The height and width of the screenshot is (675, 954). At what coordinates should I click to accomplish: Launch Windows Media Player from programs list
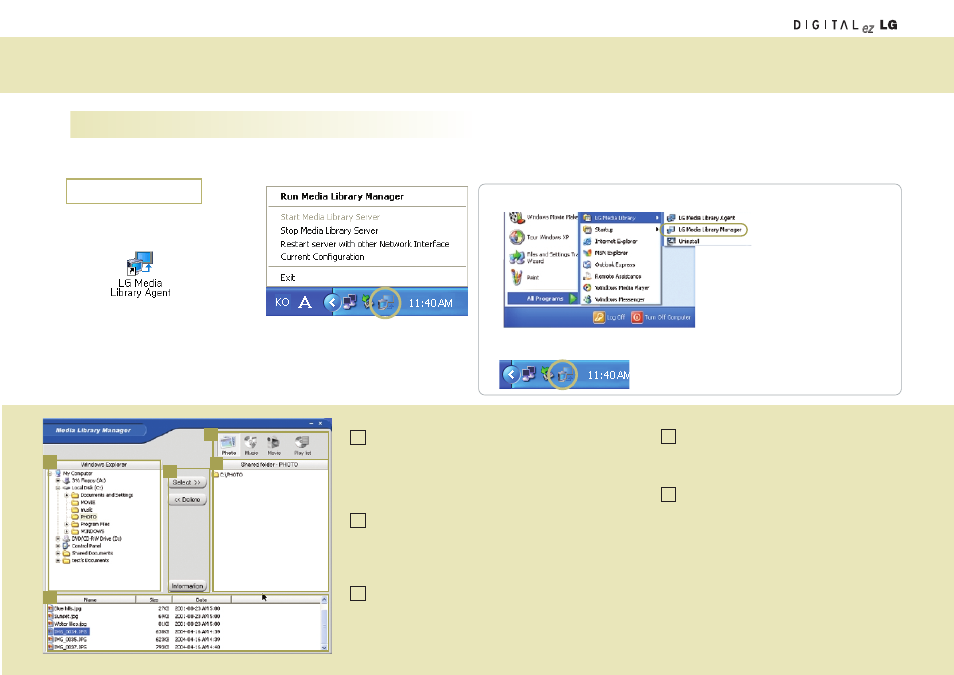pos(616,288)
